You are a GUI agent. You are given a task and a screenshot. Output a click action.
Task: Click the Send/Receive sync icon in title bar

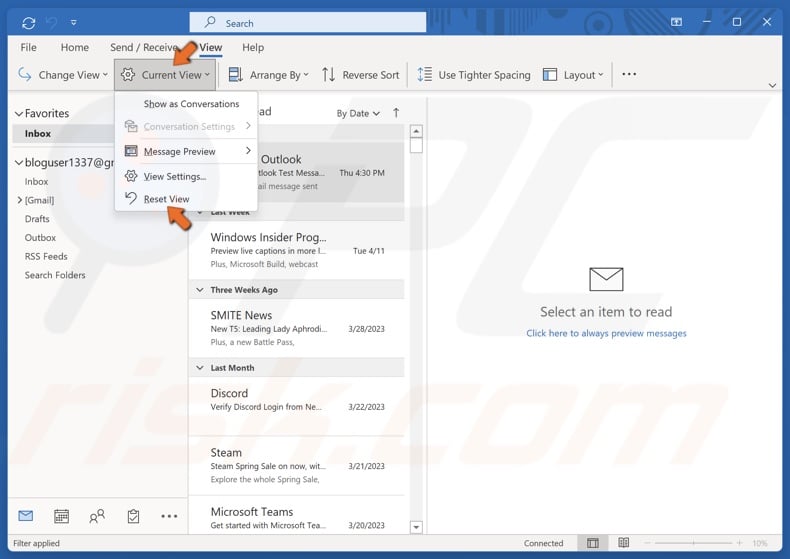(29, 23)
